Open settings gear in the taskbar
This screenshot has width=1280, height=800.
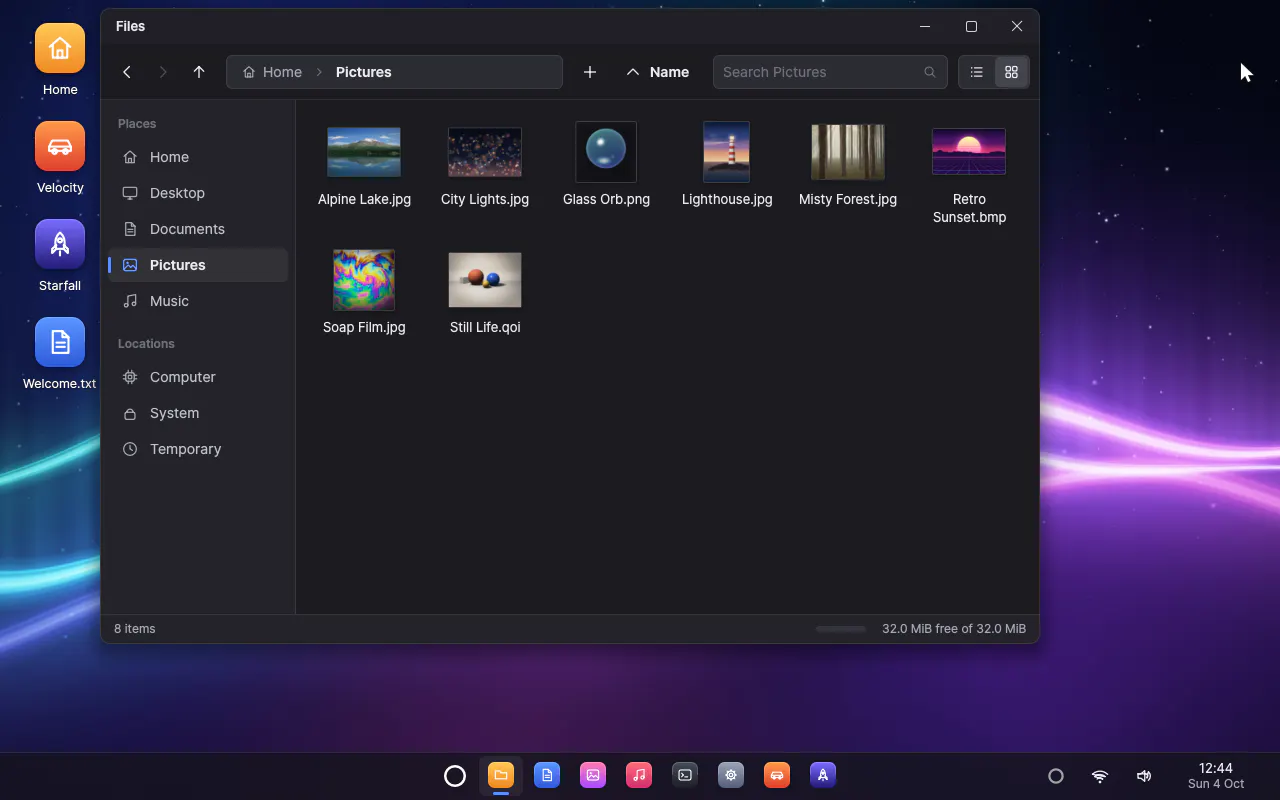[731, 776]
